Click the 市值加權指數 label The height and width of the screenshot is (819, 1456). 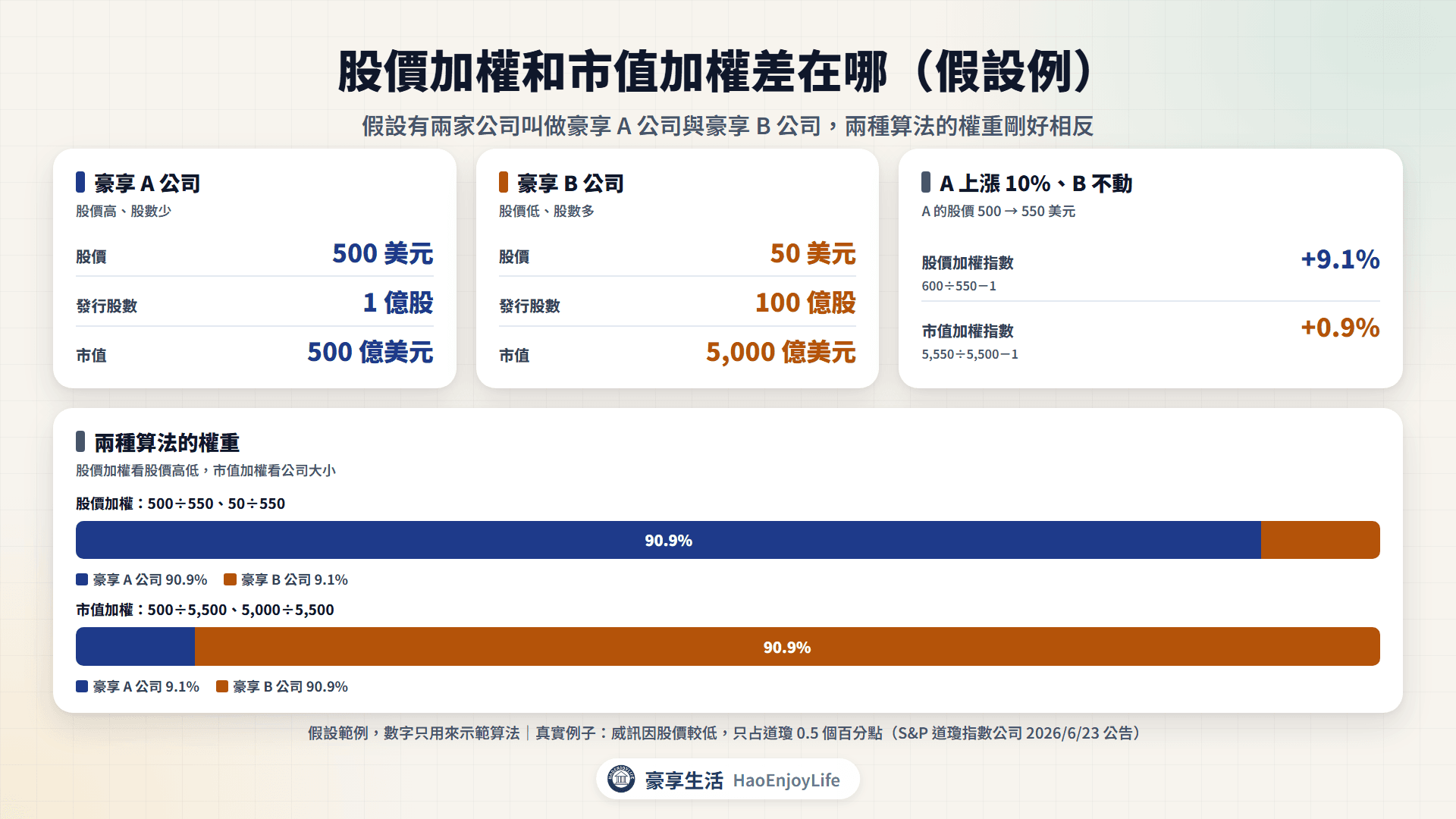tap(968, 331)
